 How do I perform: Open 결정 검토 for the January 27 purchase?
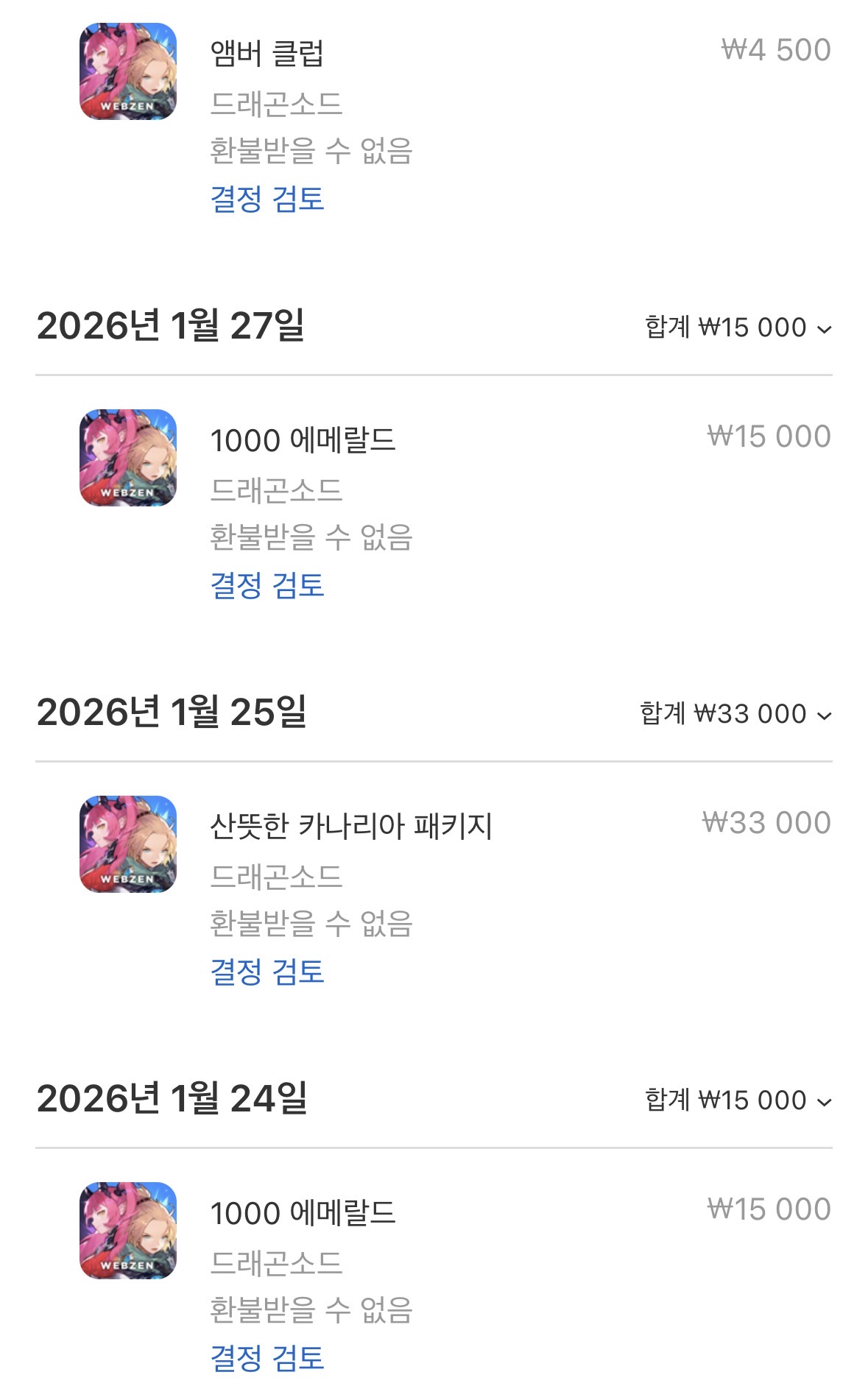coord(267,585)
